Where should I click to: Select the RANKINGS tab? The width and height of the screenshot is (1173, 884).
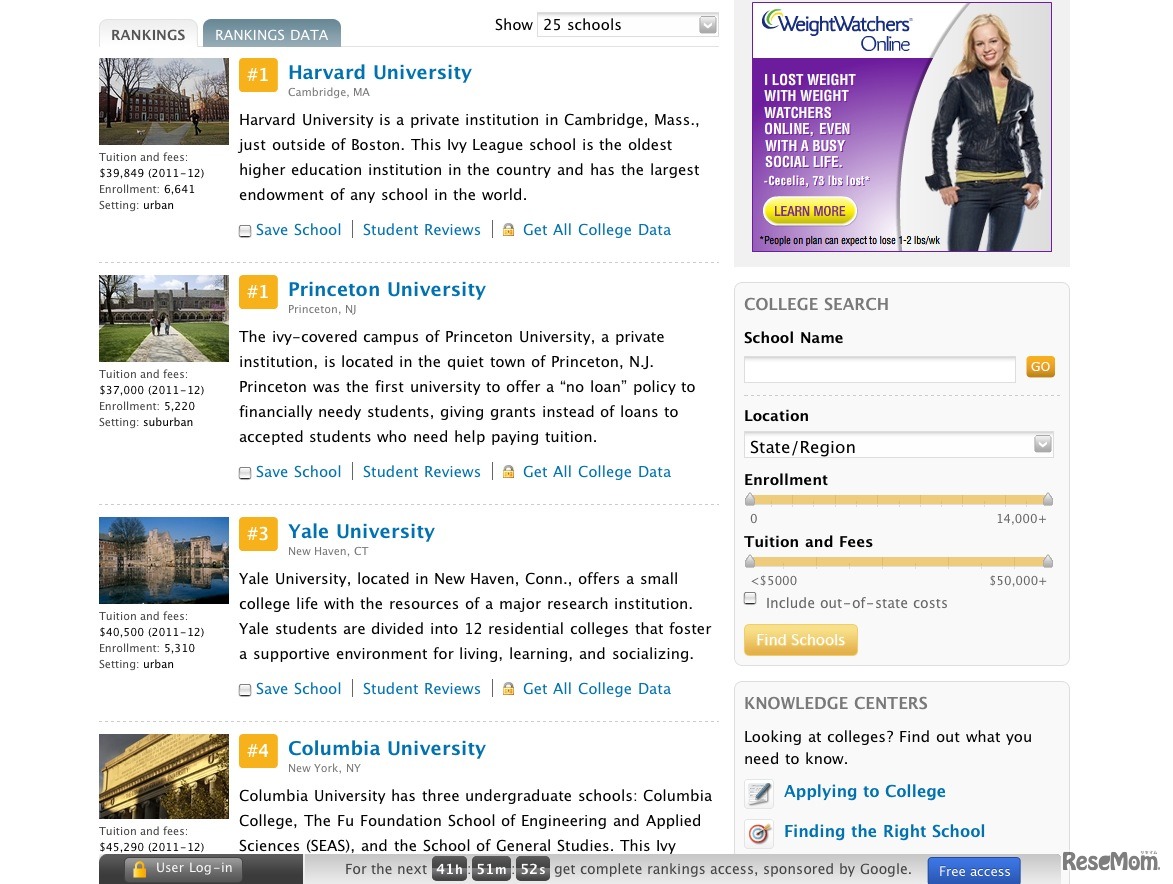point(147,34)
